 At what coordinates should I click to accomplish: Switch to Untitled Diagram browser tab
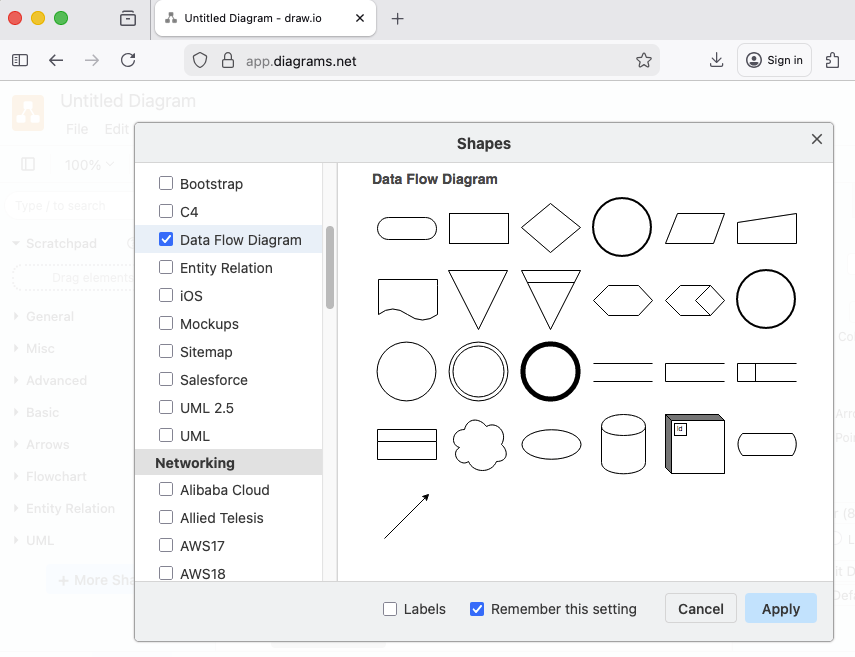click(x=260, y=19)
